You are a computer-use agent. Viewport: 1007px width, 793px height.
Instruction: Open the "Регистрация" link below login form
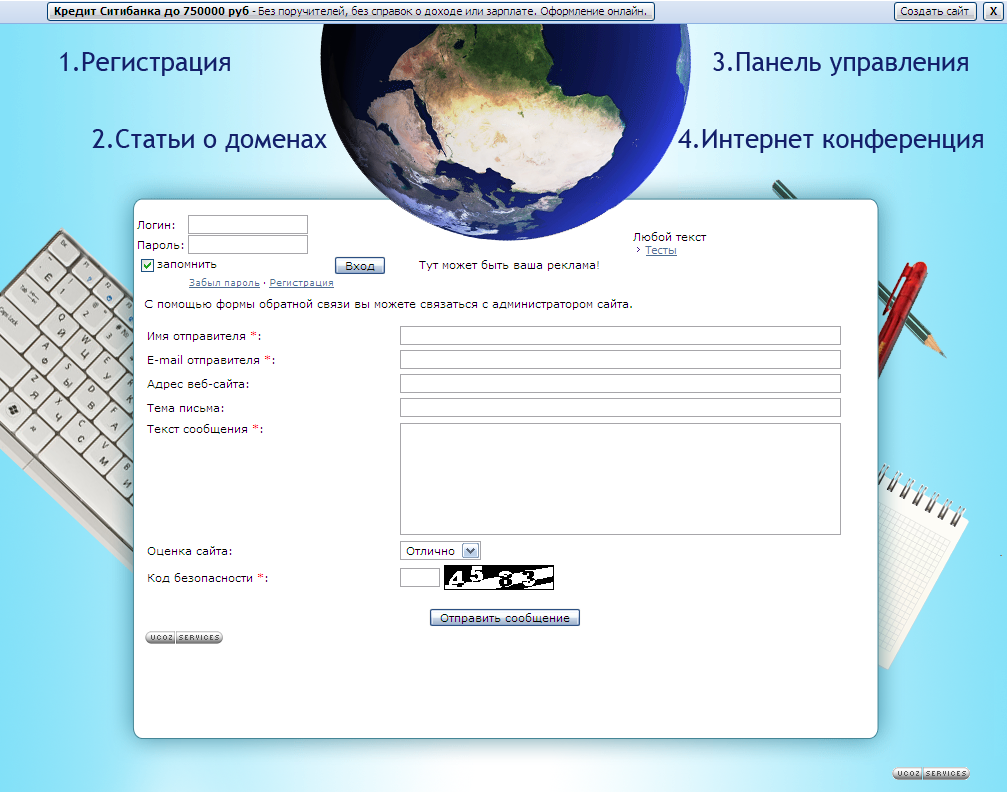pos(301,283)
